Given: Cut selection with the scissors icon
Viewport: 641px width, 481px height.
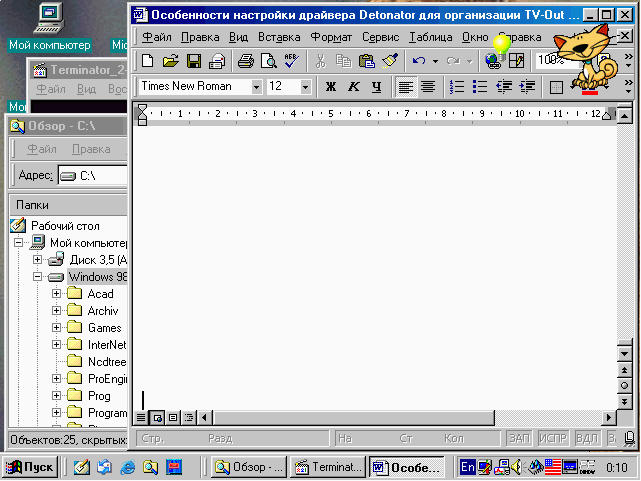Looking at the screenshot, I should click(x=321, y=61).
